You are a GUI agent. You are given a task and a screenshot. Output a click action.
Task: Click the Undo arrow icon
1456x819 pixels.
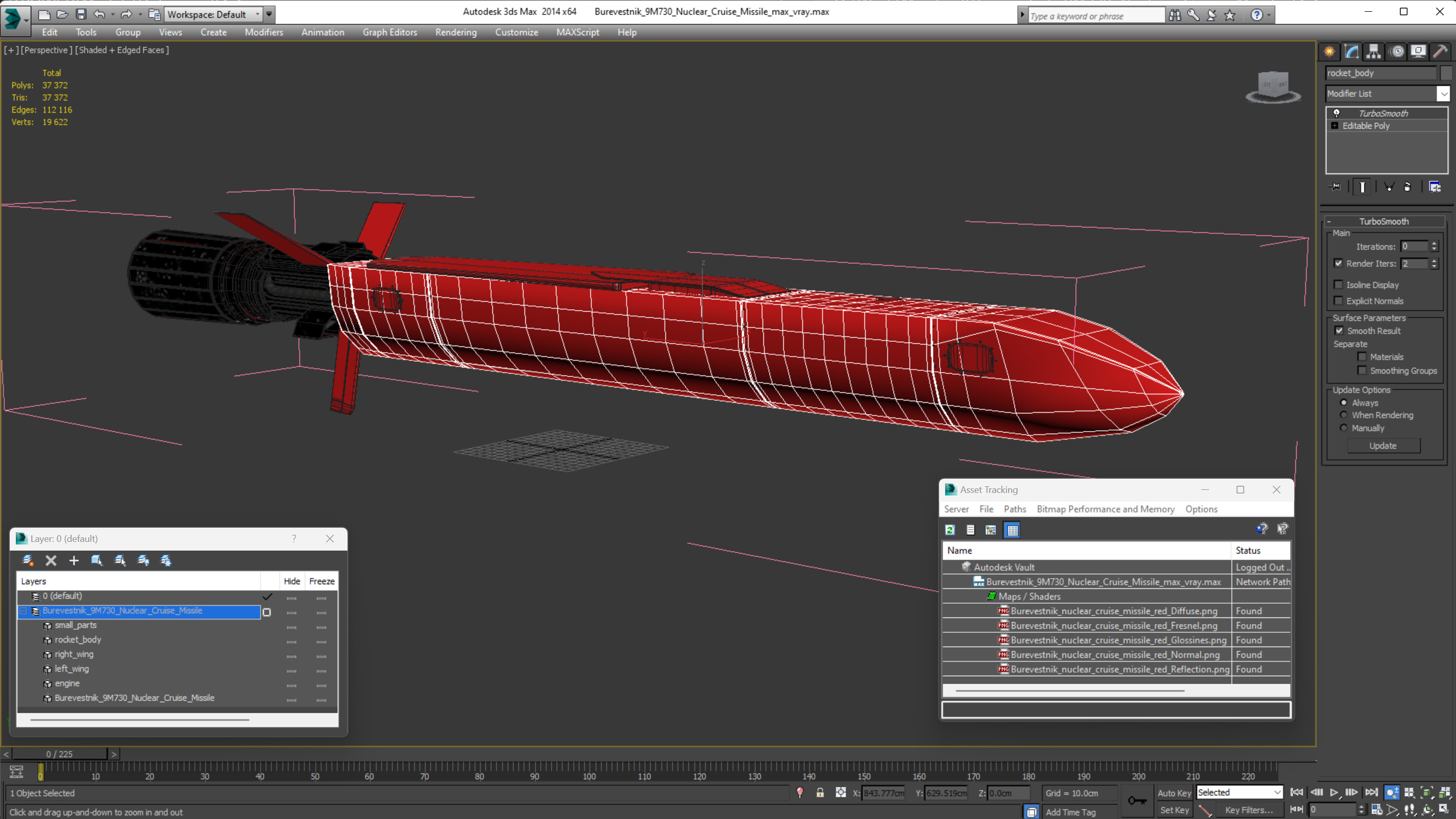(99, 14)
